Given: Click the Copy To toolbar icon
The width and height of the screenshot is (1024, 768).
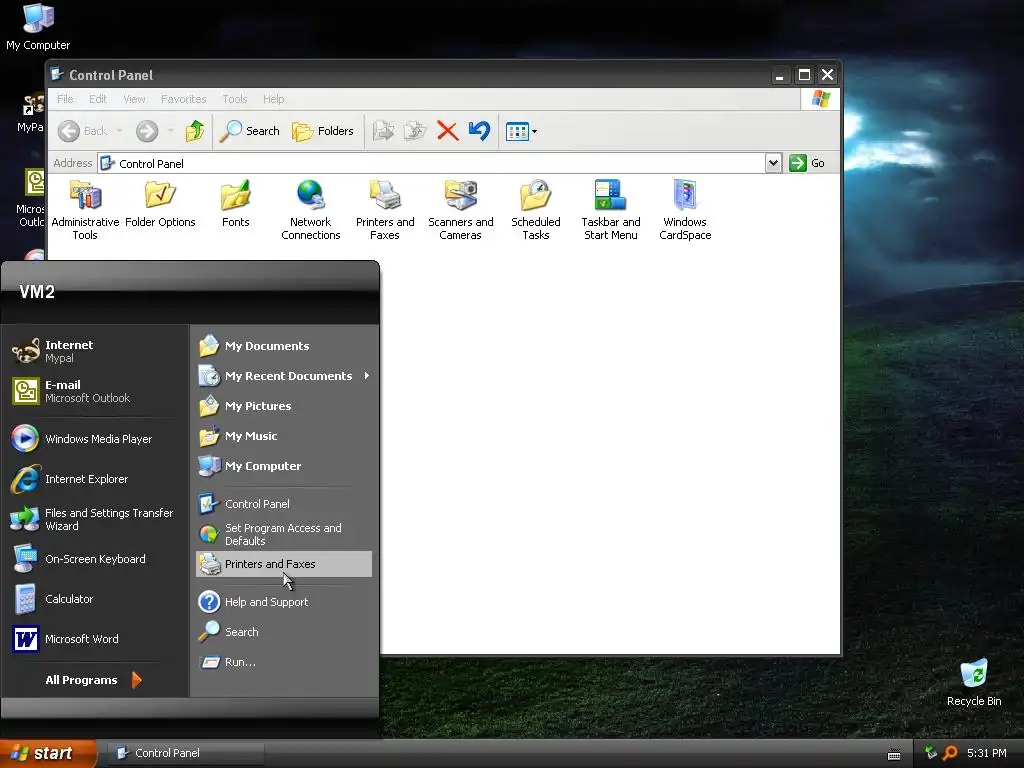Looking at the screenshot, I should [x=415, y=131].
